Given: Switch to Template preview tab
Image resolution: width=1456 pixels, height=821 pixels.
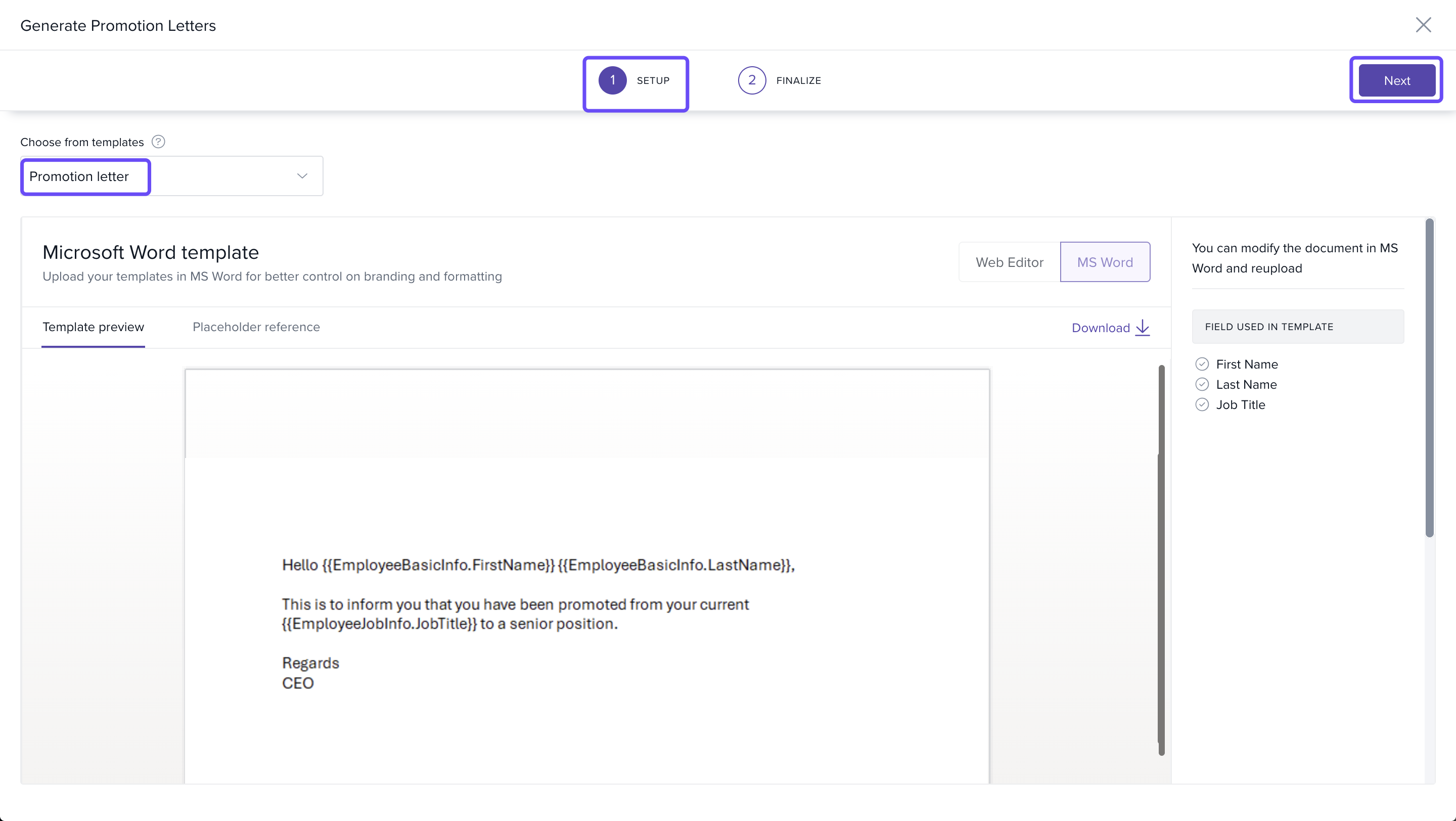Looking at the screenshot, I should 93,327.
